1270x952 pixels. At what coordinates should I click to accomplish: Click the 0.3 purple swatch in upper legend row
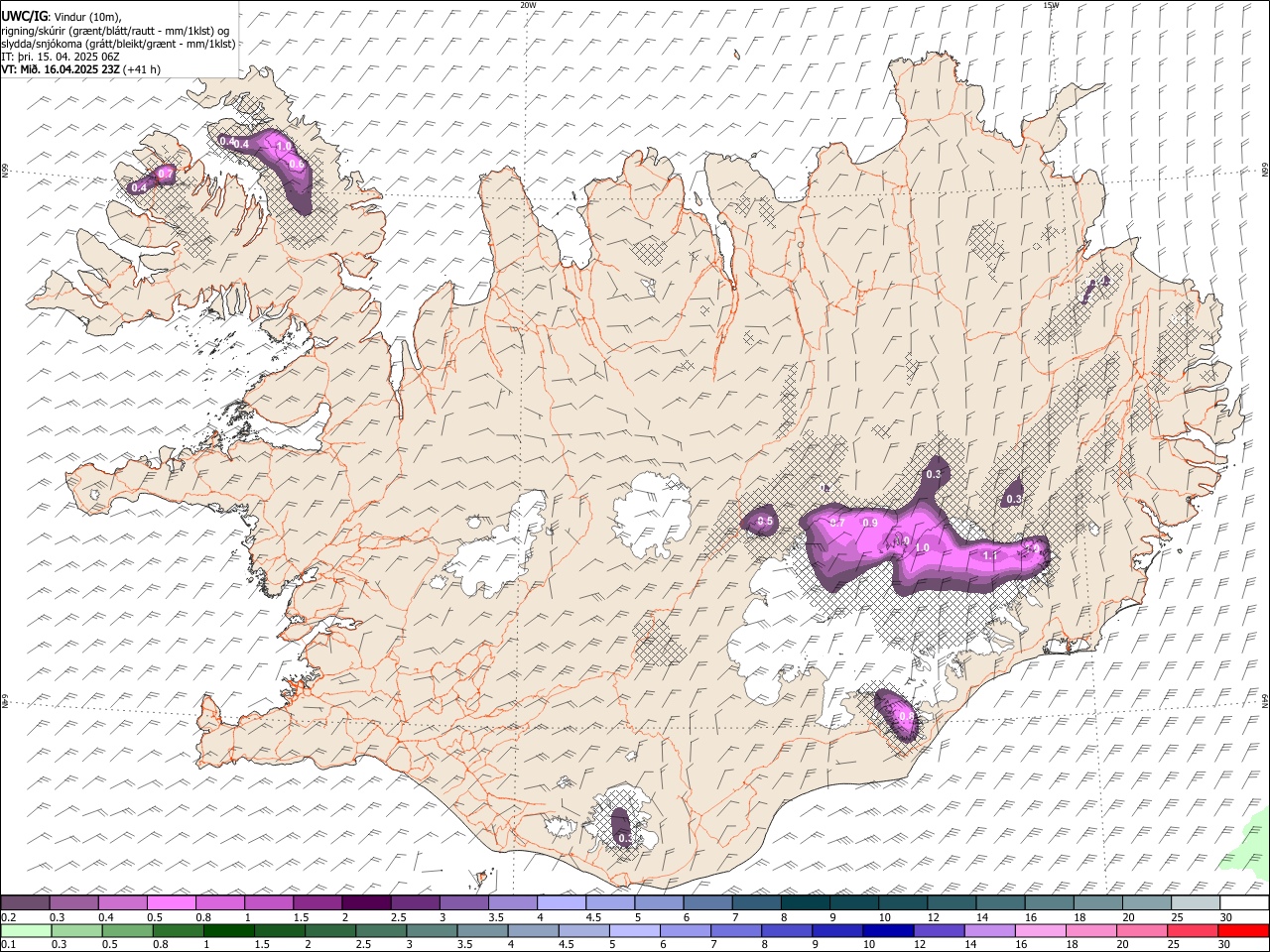point(73,903)
